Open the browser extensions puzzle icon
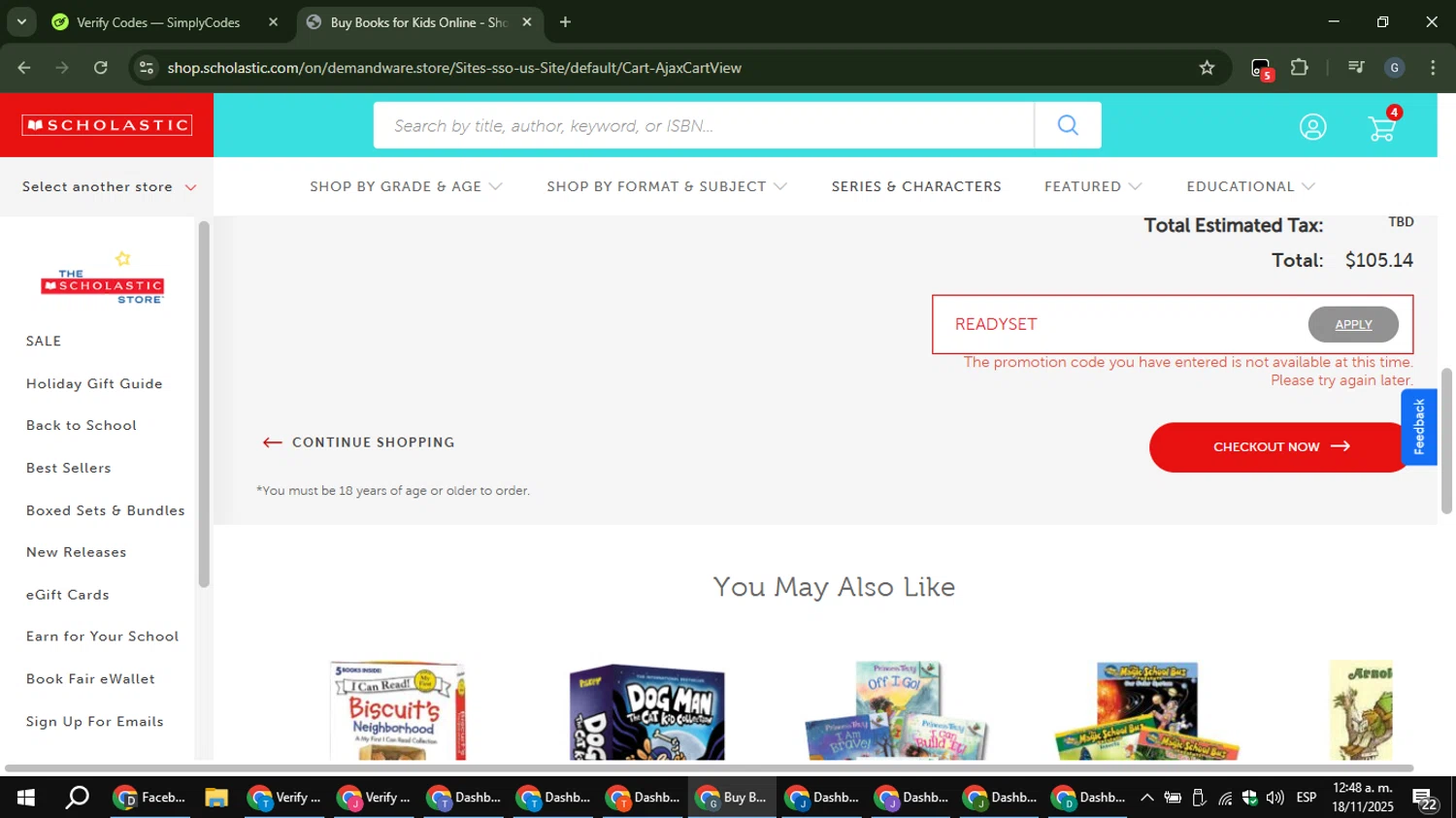1456x818 pixels. click(1300, 67)
